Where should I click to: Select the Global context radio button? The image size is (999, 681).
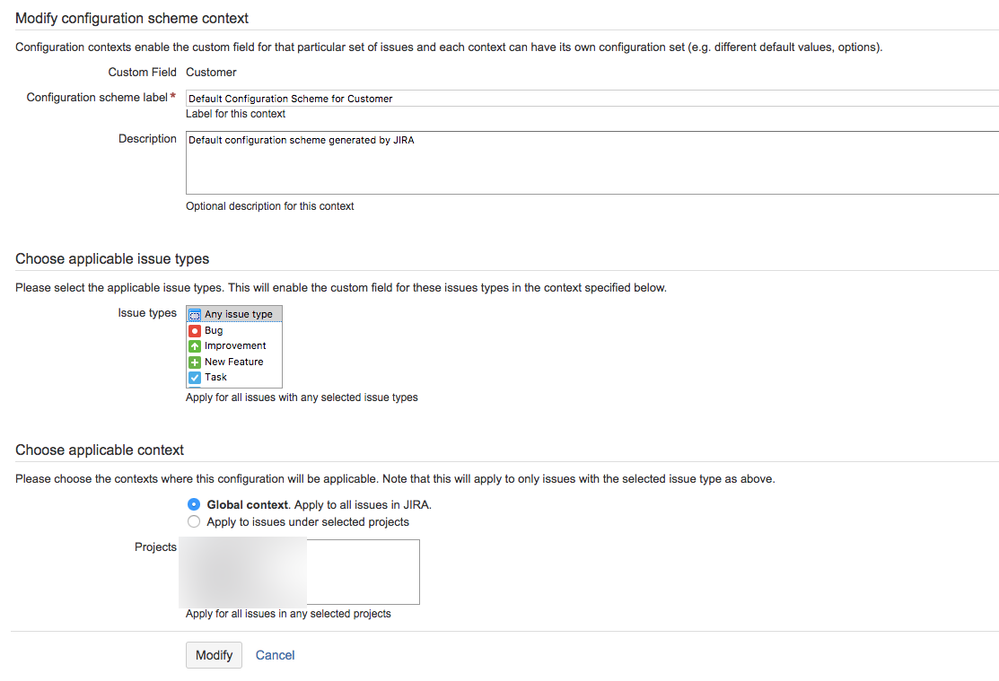pyautogui.click(x=194, y=505)
